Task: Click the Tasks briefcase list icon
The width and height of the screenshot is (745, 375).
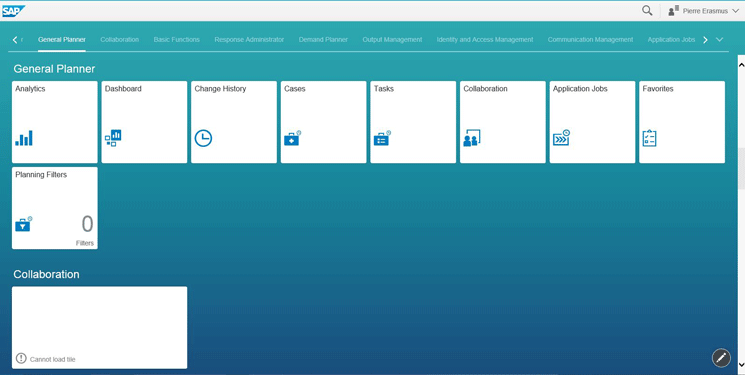Action: click(x=382, y=138)
